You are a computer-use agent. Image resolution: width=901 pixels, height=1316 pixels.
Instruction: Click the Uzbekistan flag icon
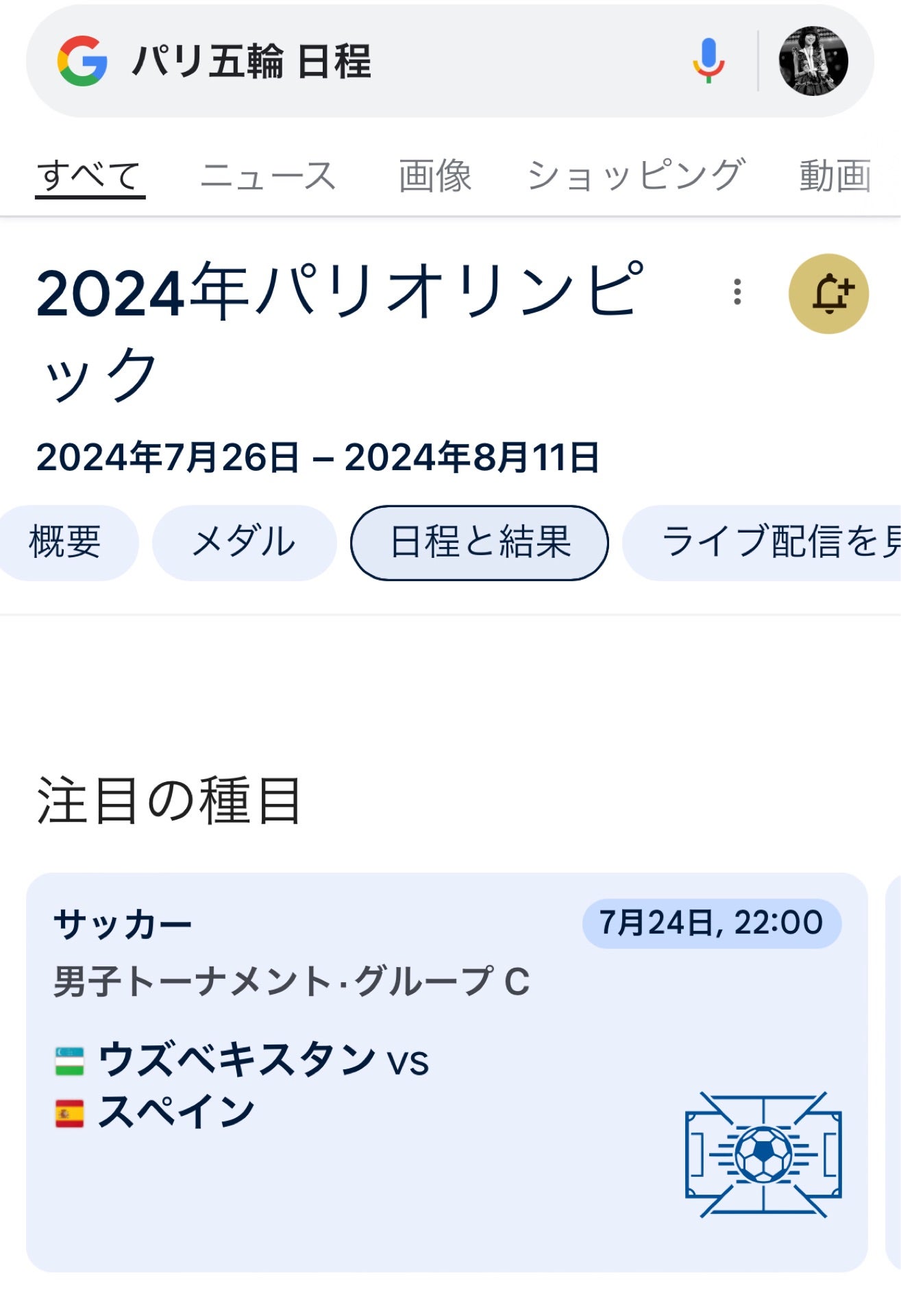click(69, 1061)
